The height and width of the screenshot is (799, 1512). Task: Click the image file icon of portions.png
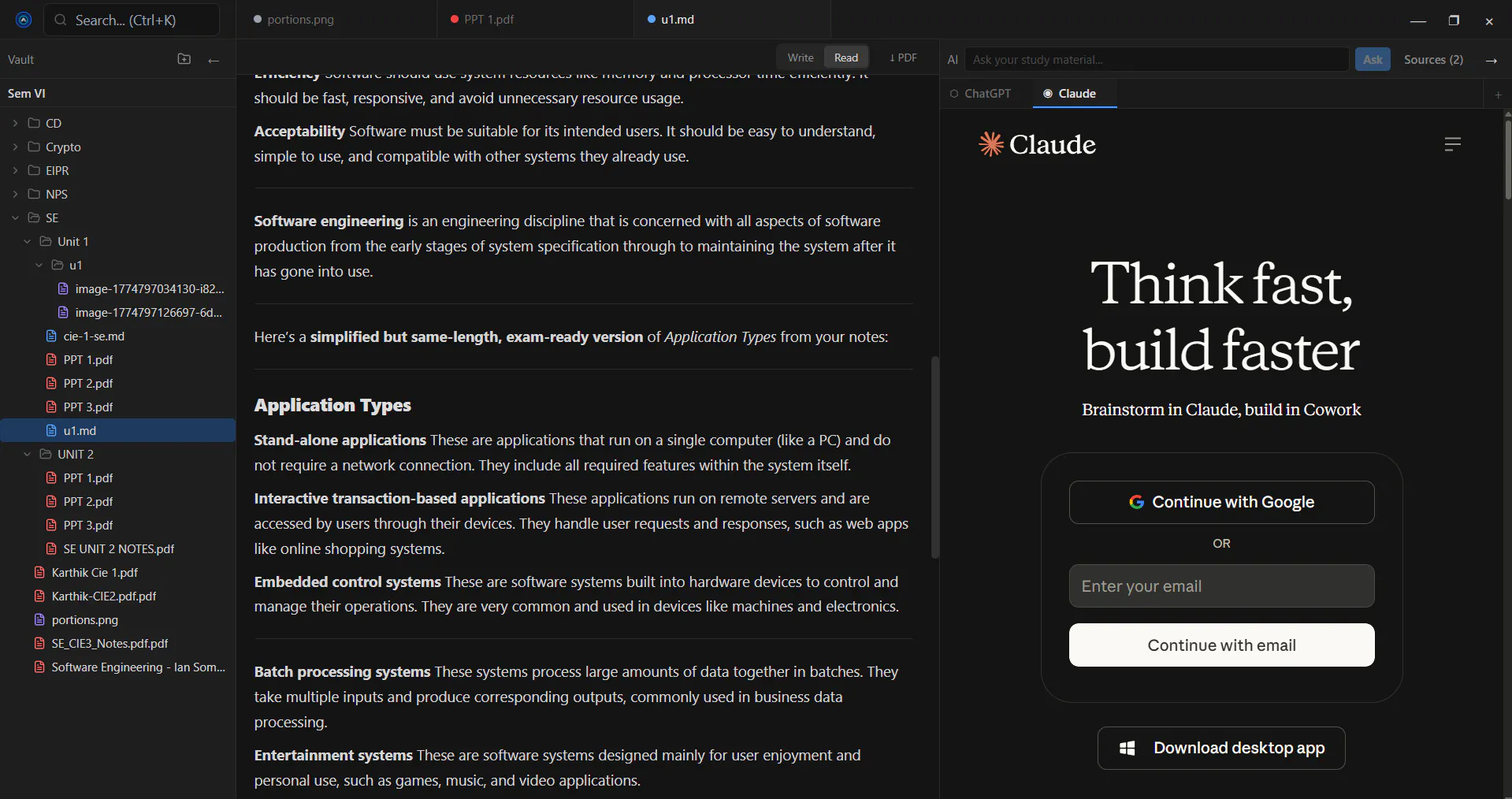pyautogui.click(x=39, y=619)
